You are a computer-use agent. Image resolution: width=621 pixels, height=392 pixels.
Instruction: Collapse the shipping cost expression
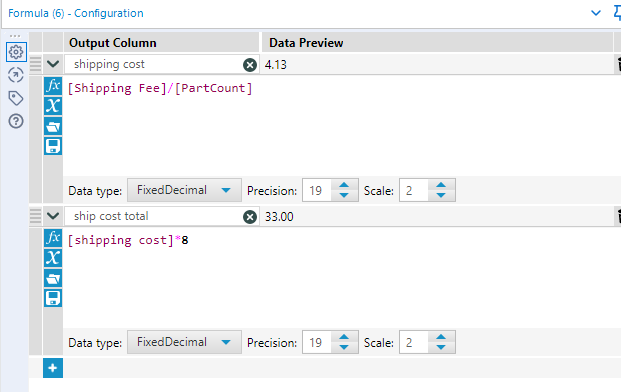tap(53, 64)
